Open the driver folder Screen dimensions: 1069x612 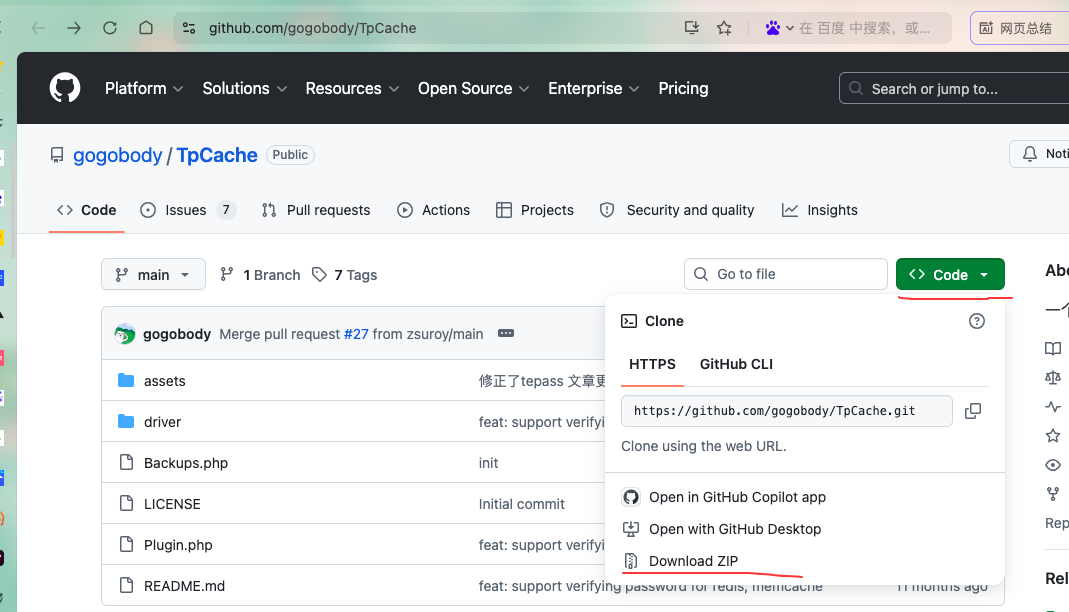[162, 422]
